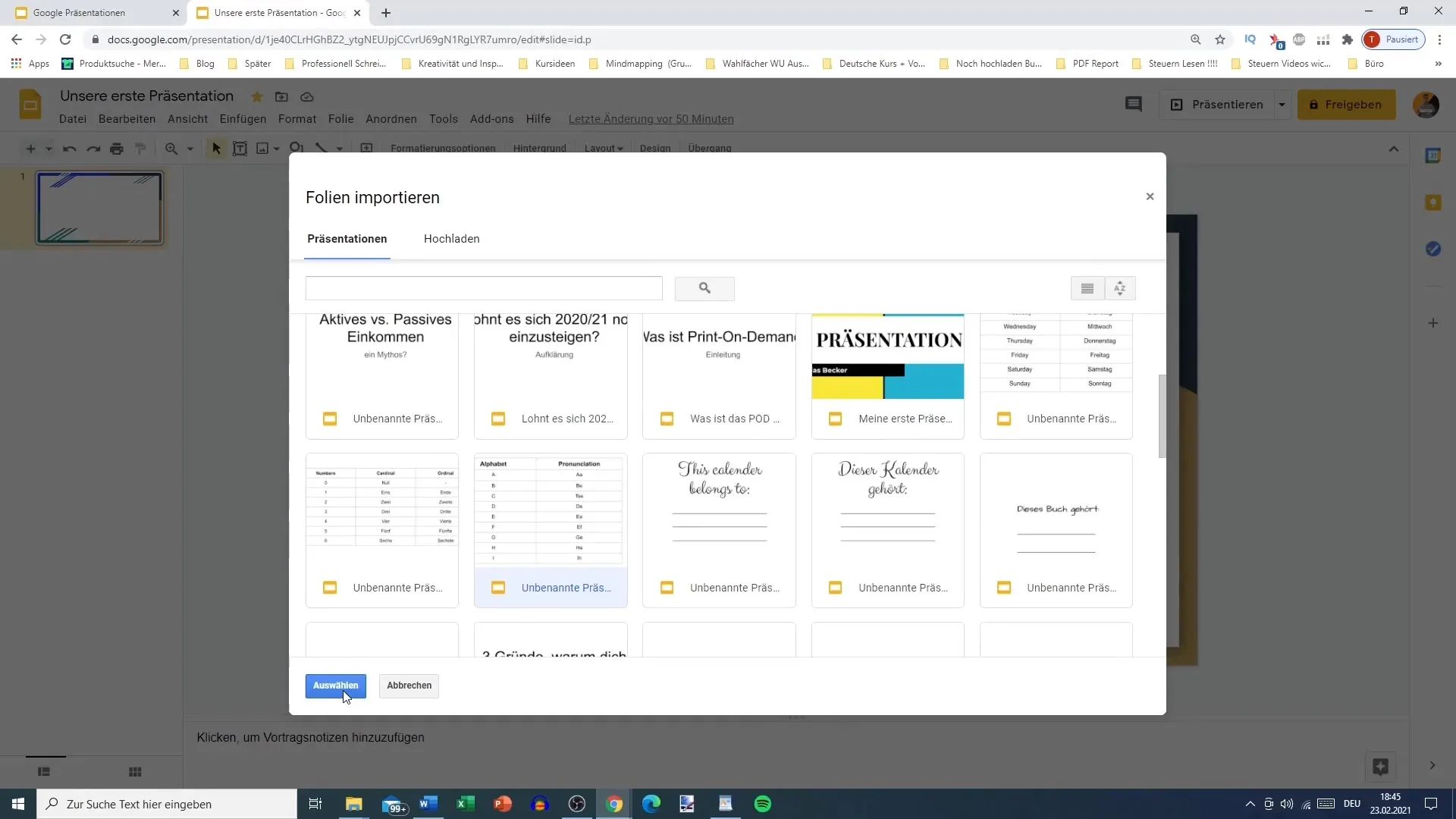Click the redo arrow icon

[93, 149]
